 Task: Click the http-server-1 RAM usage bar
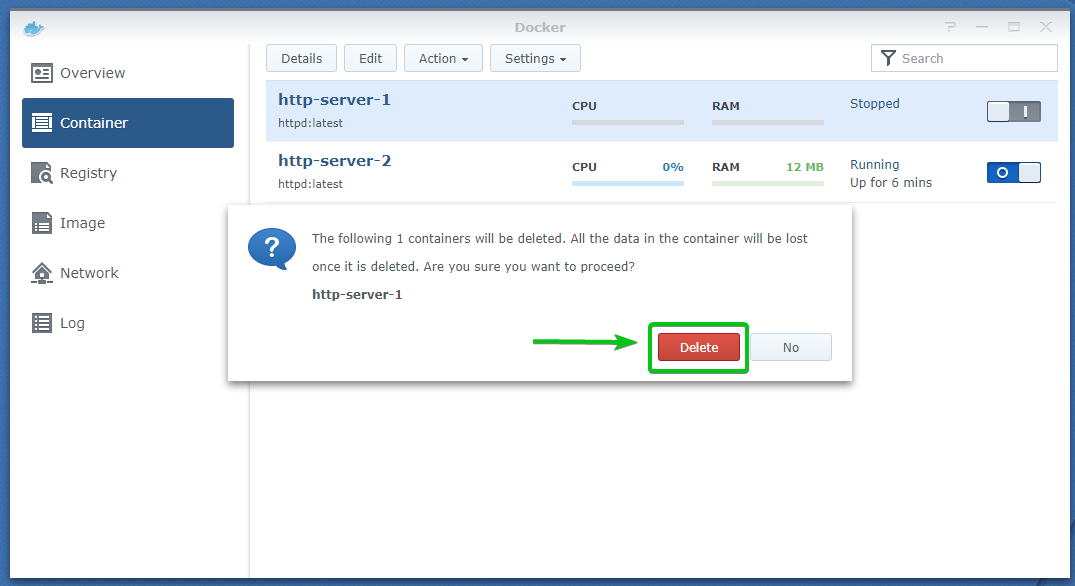pos(768,122)
